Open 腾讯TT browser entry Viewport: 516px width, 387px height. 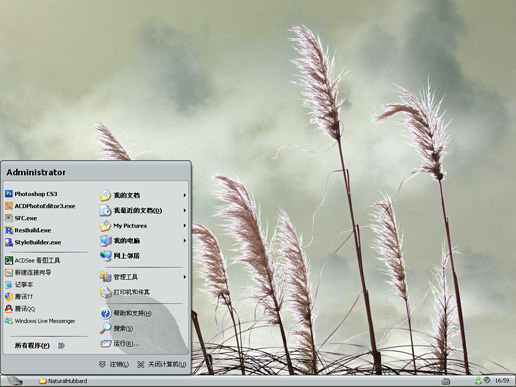tap(19, 297)
